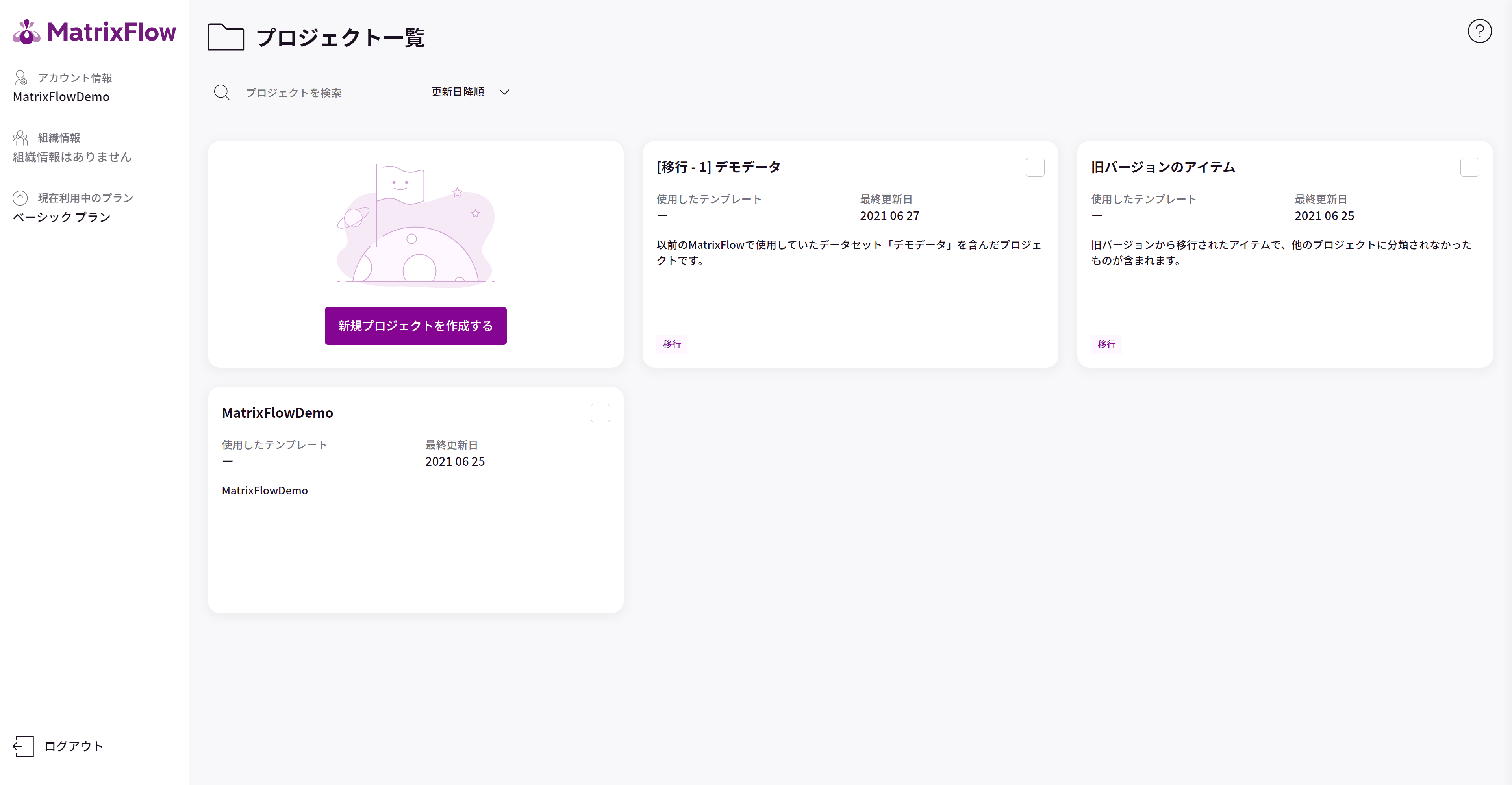1512x785 pixels.
Task: Open アカウント情報 menu item
Action: pos(75,78)
